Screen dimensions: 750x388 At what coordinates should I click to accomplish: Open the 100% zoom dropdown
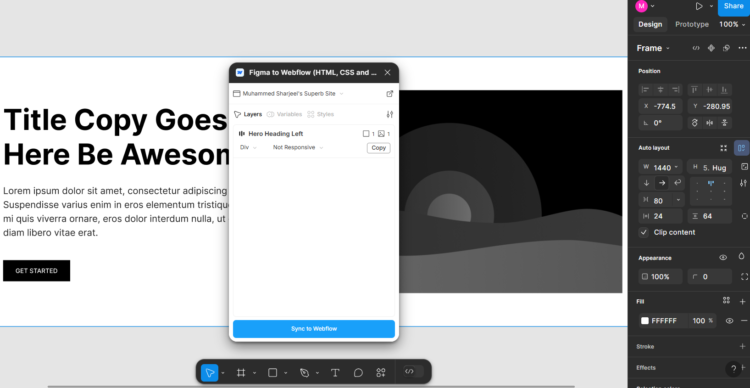pyautogui.click(x=732, y=24)
